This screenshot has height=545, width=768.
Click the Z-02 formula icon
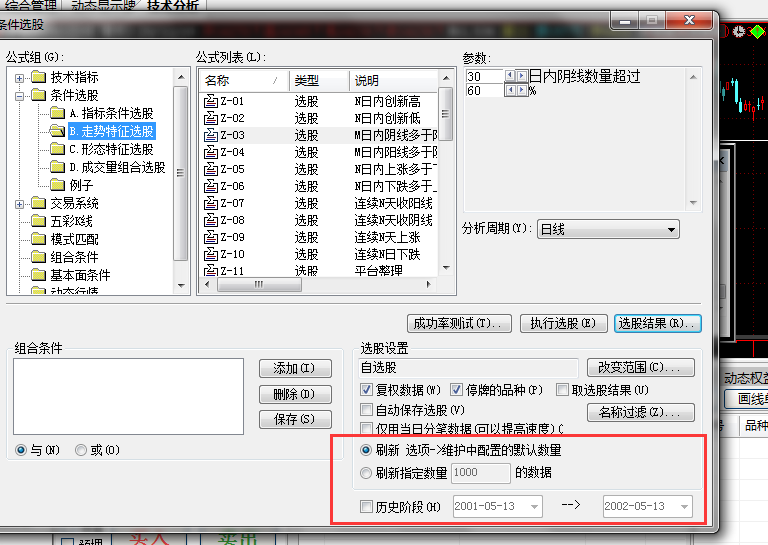tap(211, 118)
